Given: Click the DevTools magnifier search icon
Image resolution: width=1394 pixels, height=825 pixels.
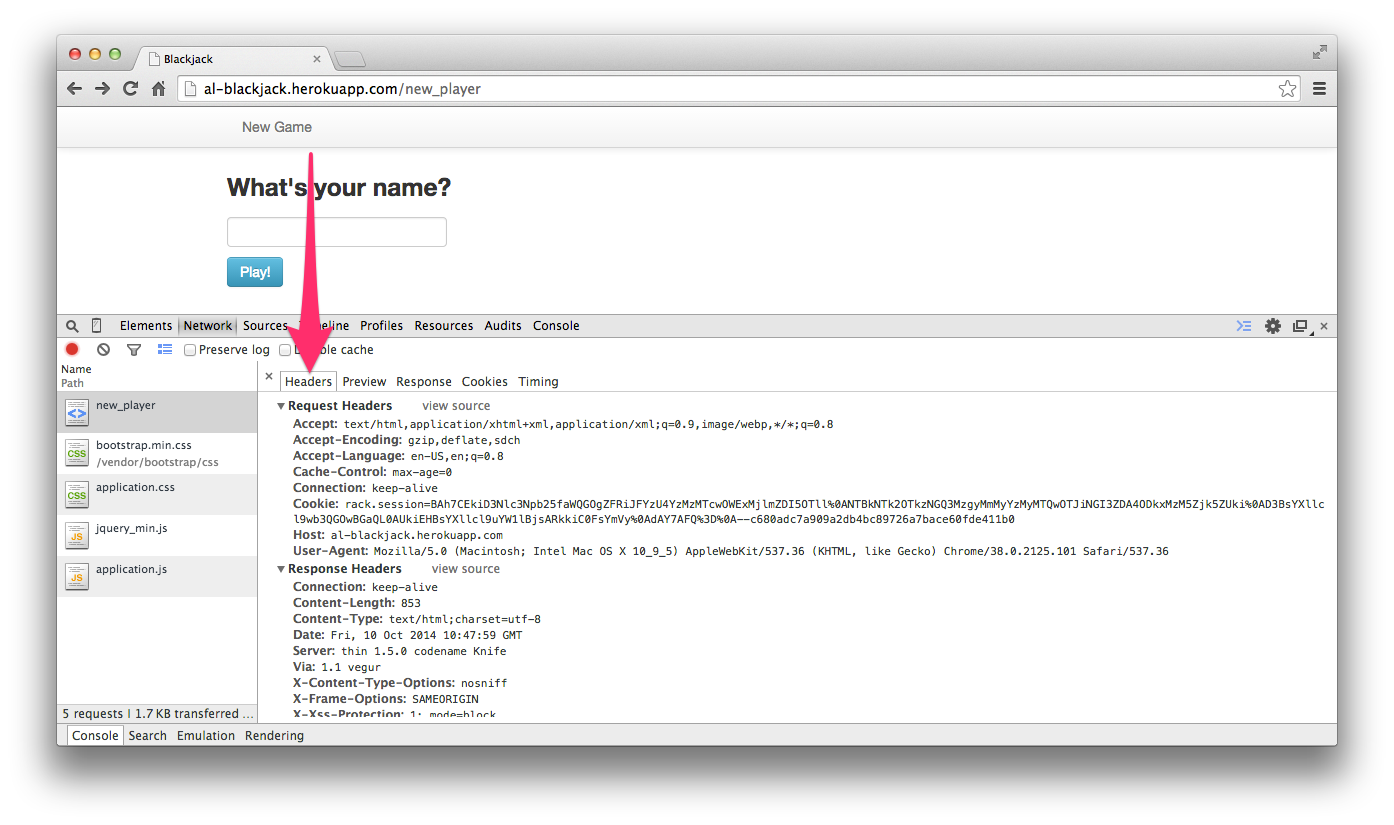Looking at the screenshot, I should point(72,326).
